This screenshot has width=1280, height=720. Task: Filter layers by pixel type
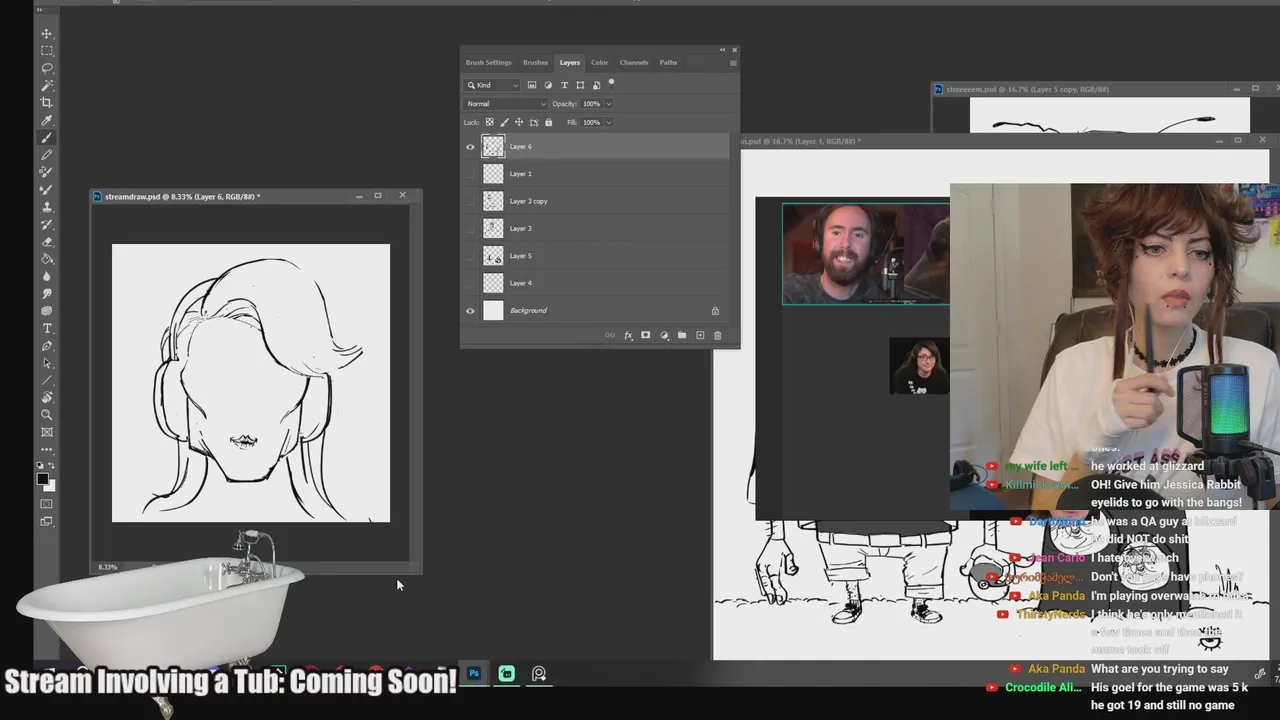pyautogui.click(x=532, y=85)
